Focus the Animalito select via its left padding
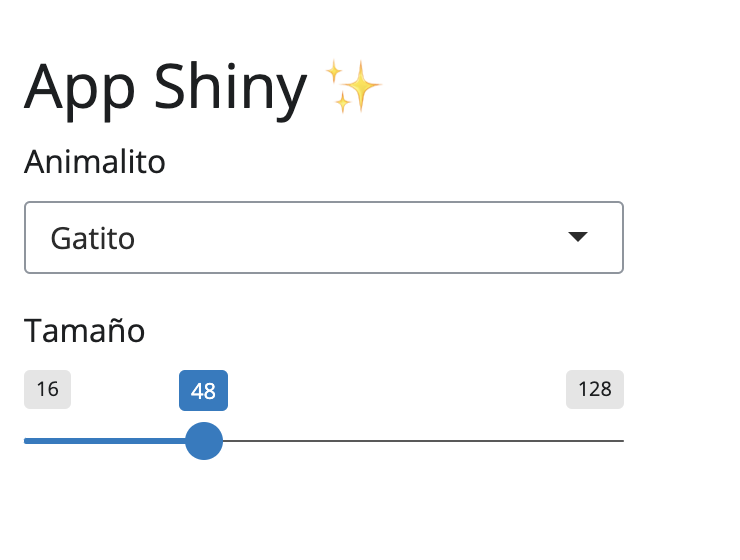Viewport: 740px width, 560px height. pos(36,238)
